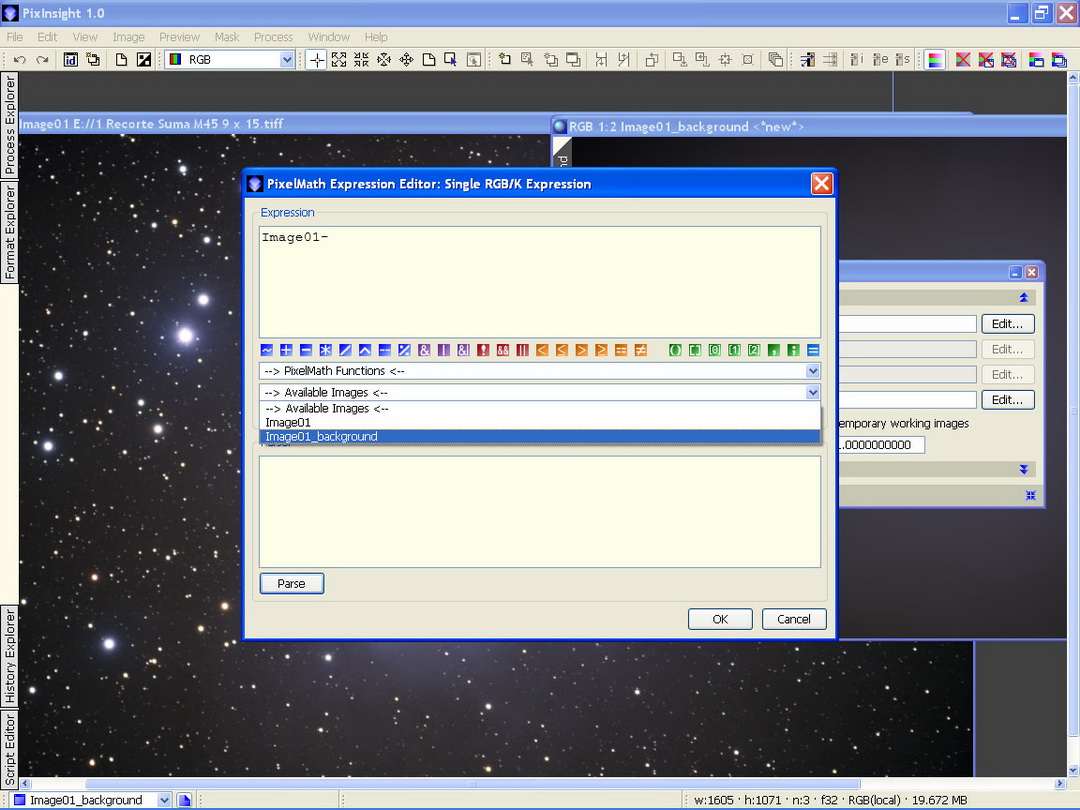Click the Undo arrow in toolbar
This screenshot has height=810, width=1080.
point(20,60)
